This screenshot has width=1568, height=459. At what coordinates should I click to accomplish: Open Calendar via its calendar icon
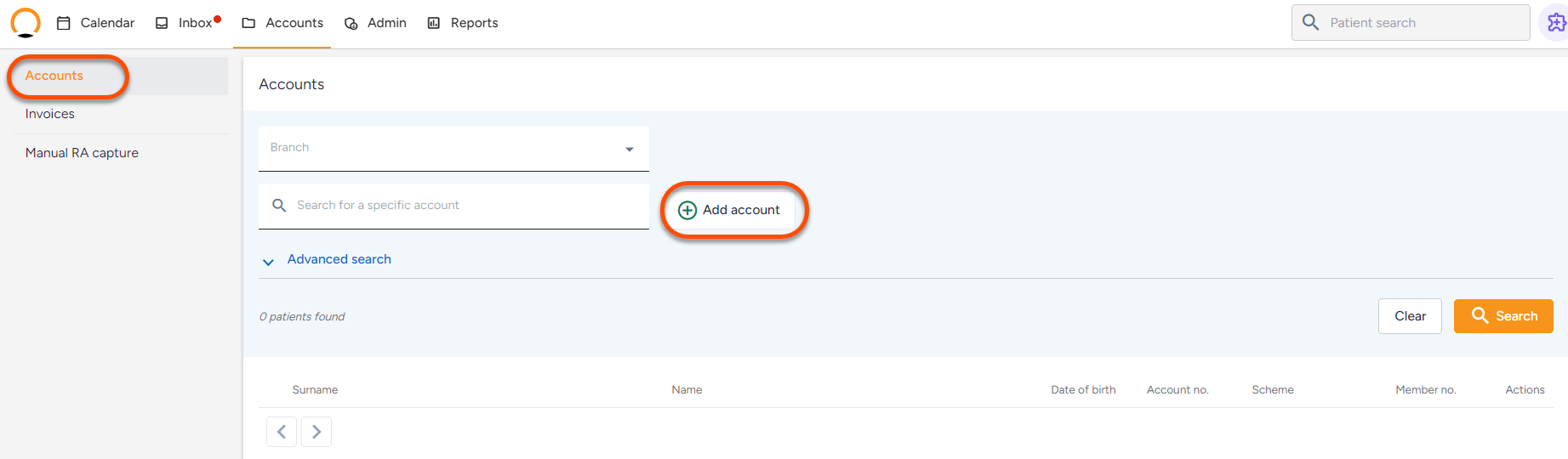64,23
